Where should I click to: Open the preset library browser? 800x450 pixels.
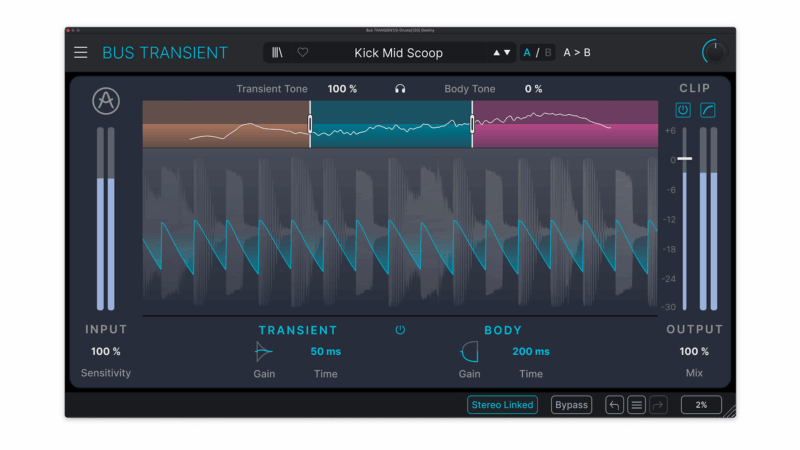point(277,53)
